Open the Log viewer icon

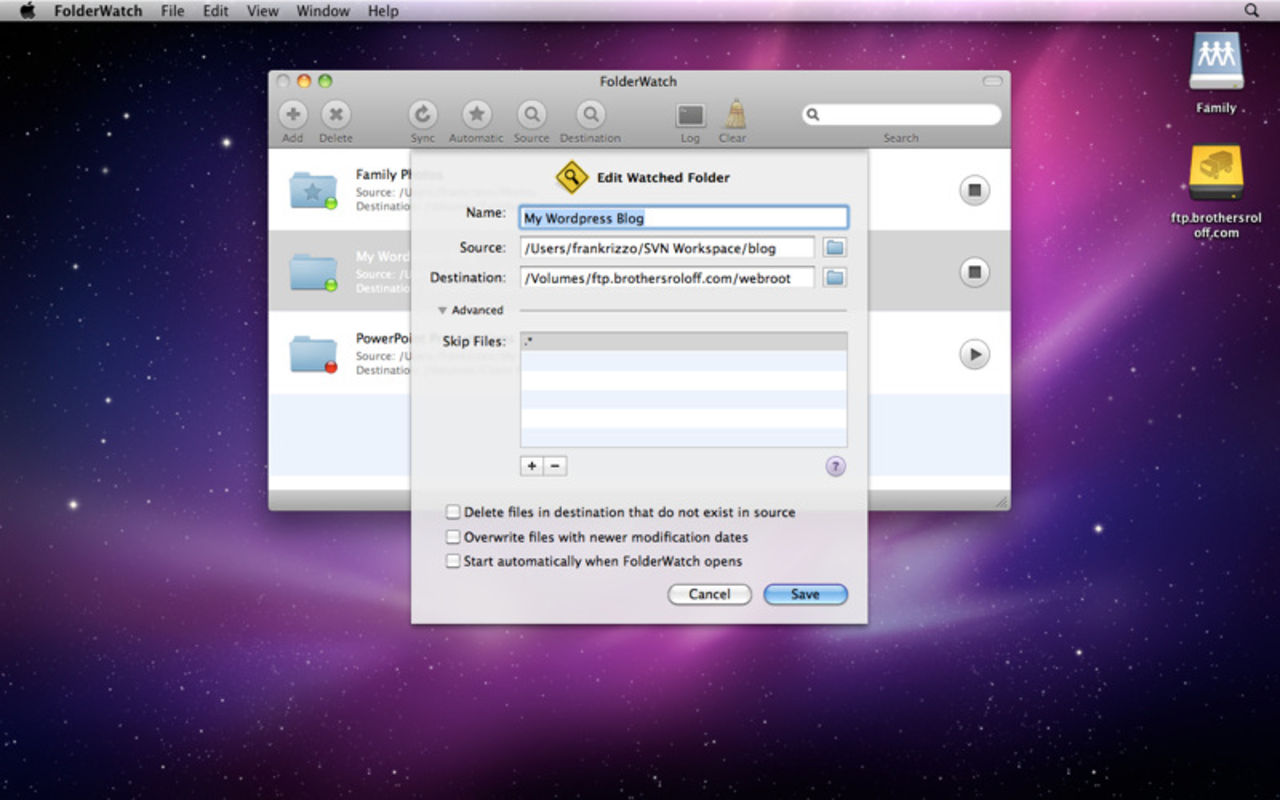[690, 115]
